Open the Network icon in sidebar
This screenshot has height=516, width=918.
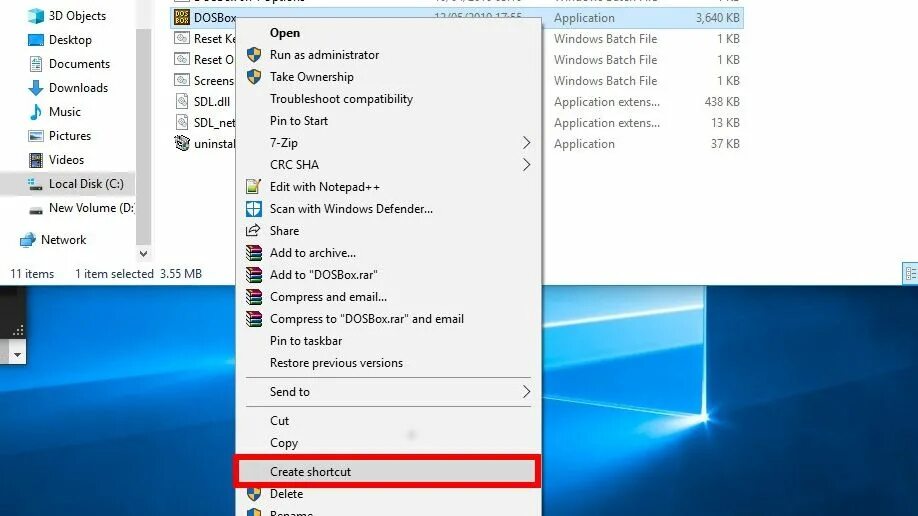[x=28, y=240]
